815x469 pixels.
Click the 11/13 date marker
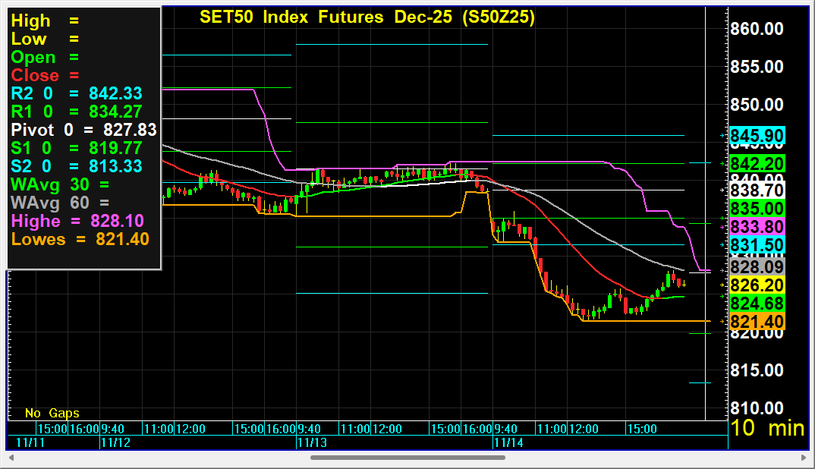click(312, 441)
